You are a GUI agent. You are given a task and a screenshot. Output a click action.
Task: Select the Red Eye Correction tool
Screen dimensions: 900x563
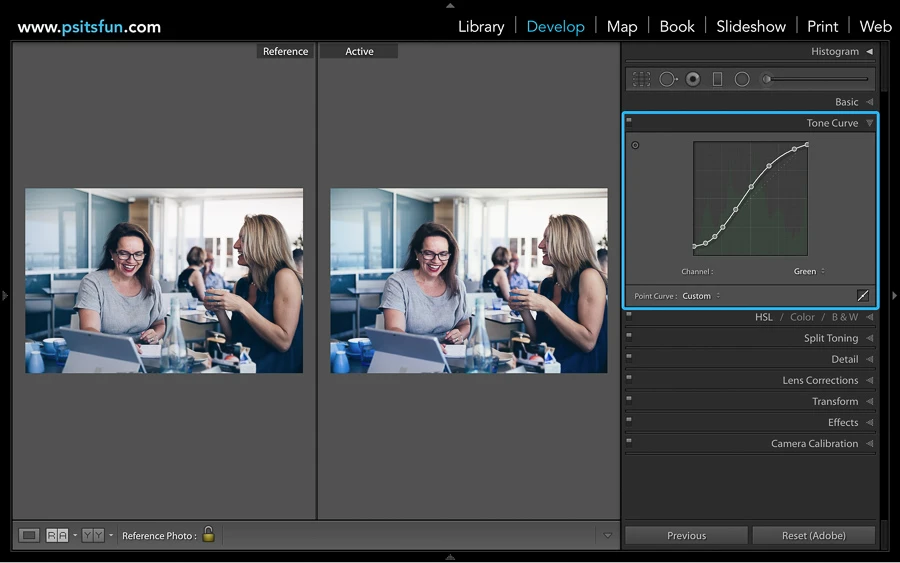693,79
